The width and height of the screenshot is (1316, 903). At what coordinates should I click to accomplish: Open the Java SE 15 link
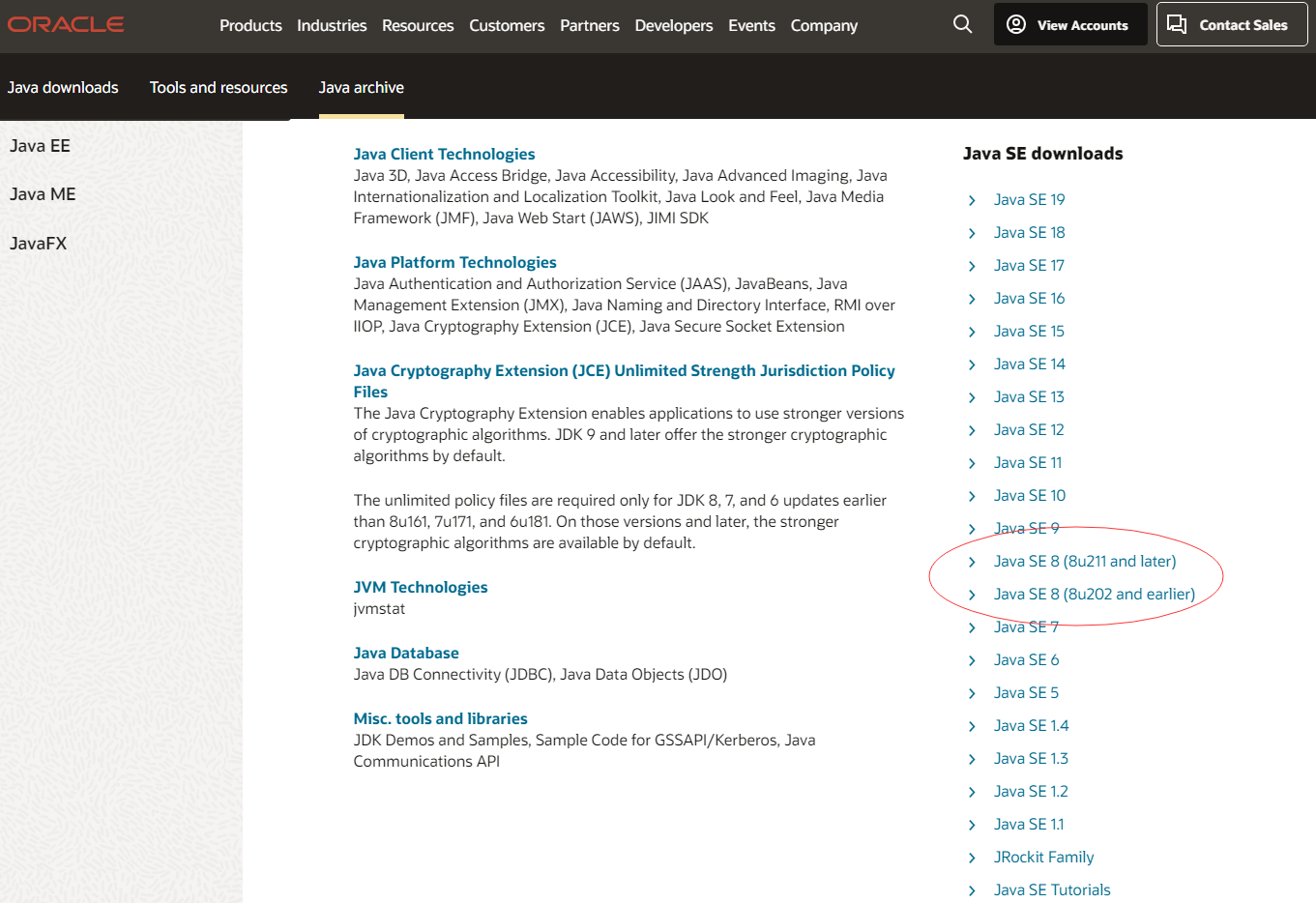[1029, 331]
